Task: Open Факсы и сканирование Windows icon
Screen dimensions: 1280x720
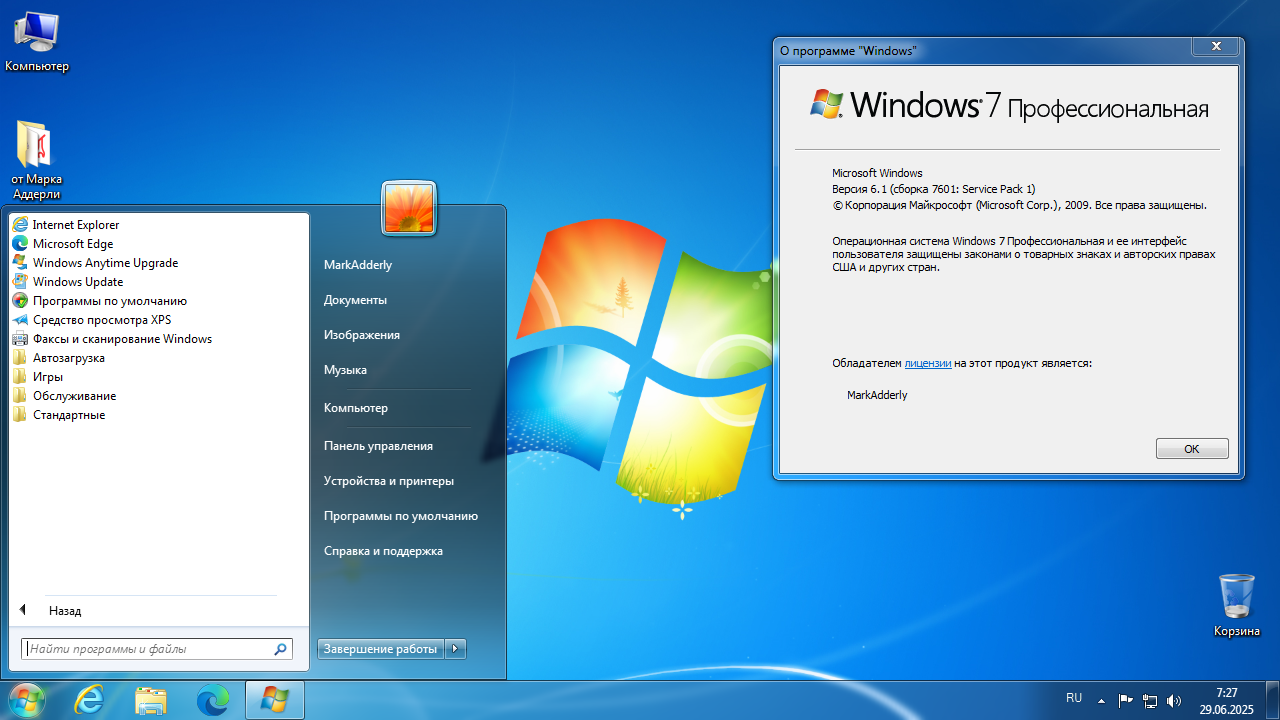Action: pos(20,339)
